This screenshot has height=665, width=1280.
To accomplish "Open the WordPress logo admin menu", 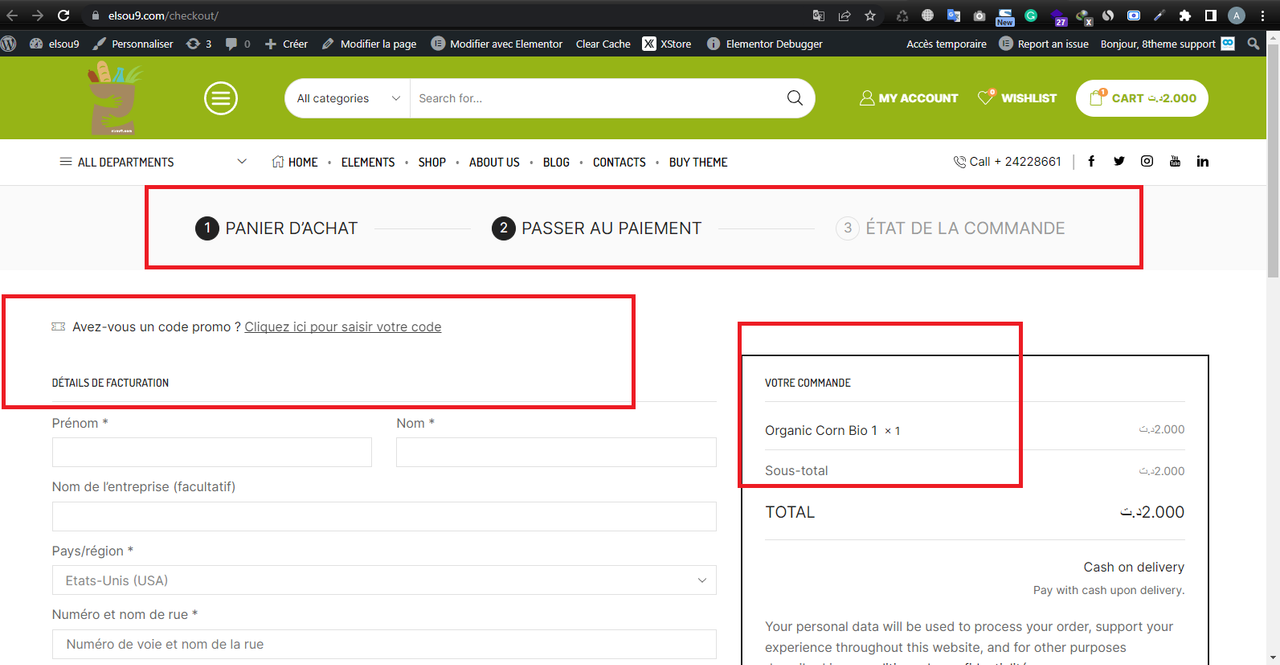I will click(x=9, y=44).
